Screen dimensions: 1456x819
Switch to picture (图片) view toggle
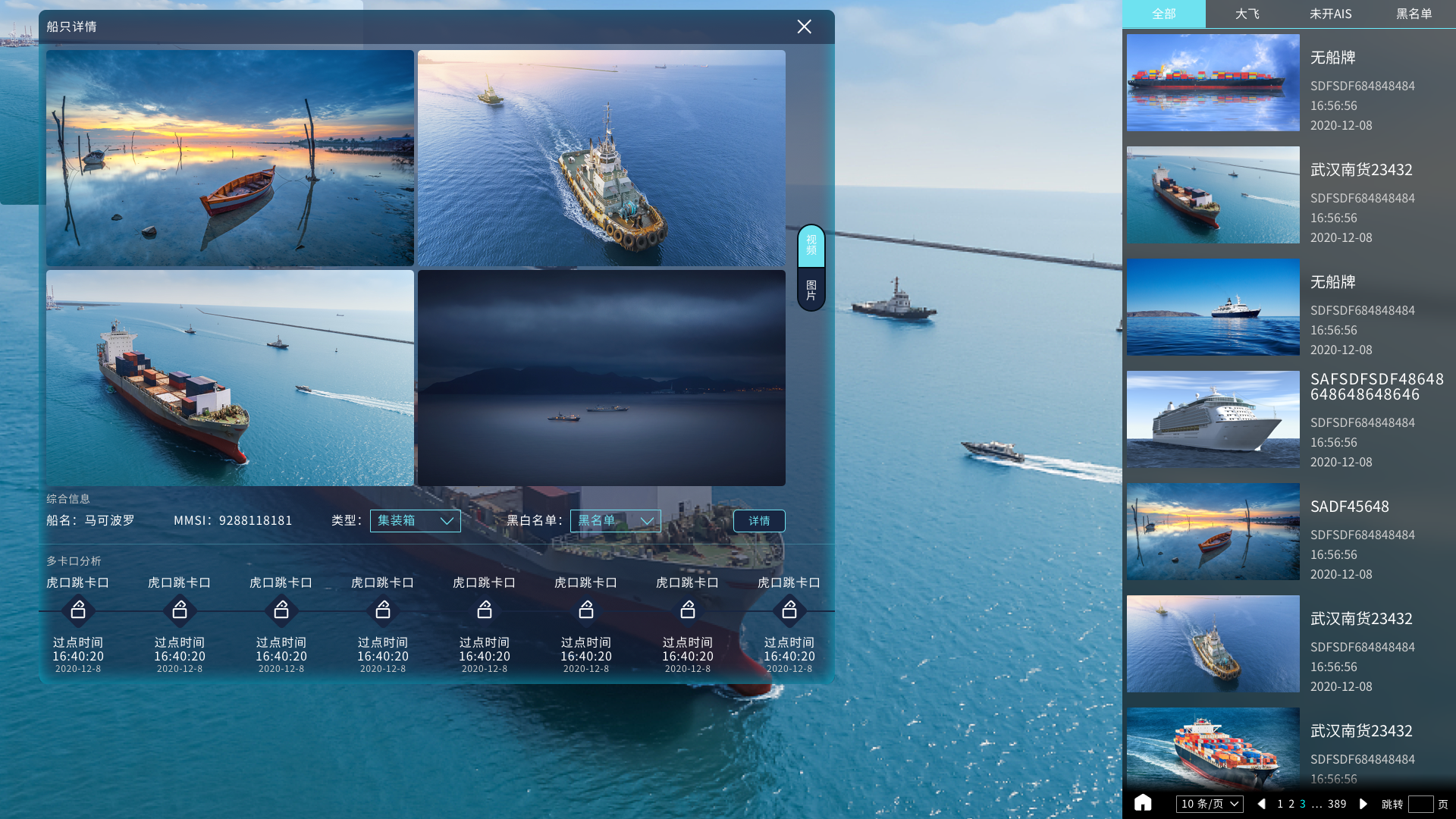pyautogui.click(x=811, y=290)
